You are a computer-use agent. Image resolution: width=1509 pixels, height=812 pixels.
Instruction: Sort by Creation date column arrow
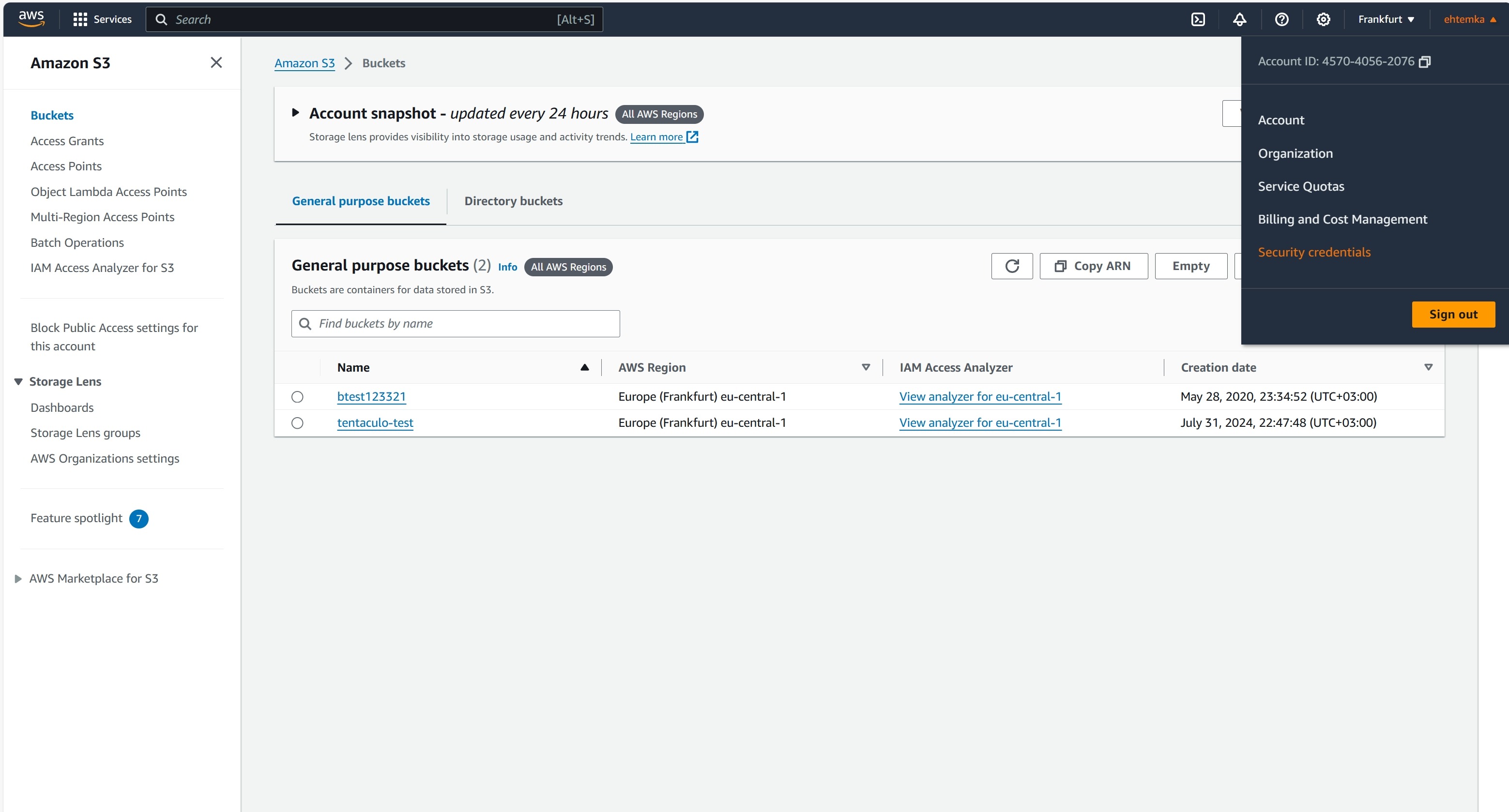tap(1428, 367)
